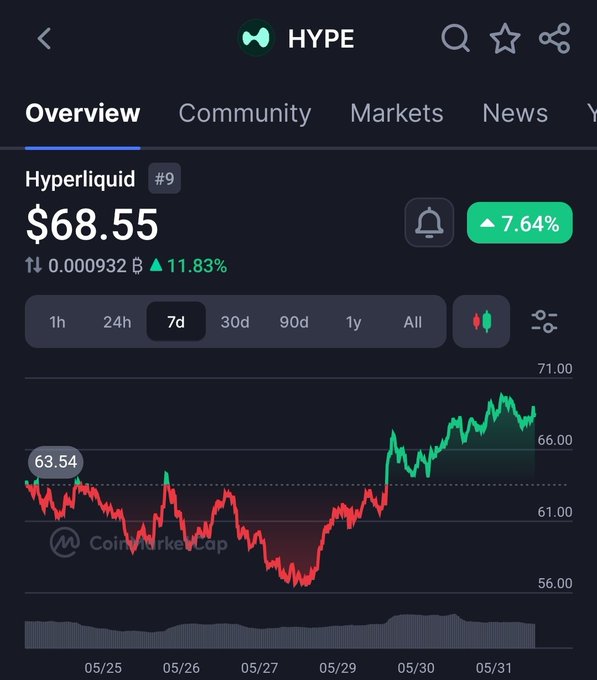Image resolution: width=597 pixels, height=680 pixels.
Task: Tap the 56.00 axis label
Action: pyautogui.click(x=555, y=583)
